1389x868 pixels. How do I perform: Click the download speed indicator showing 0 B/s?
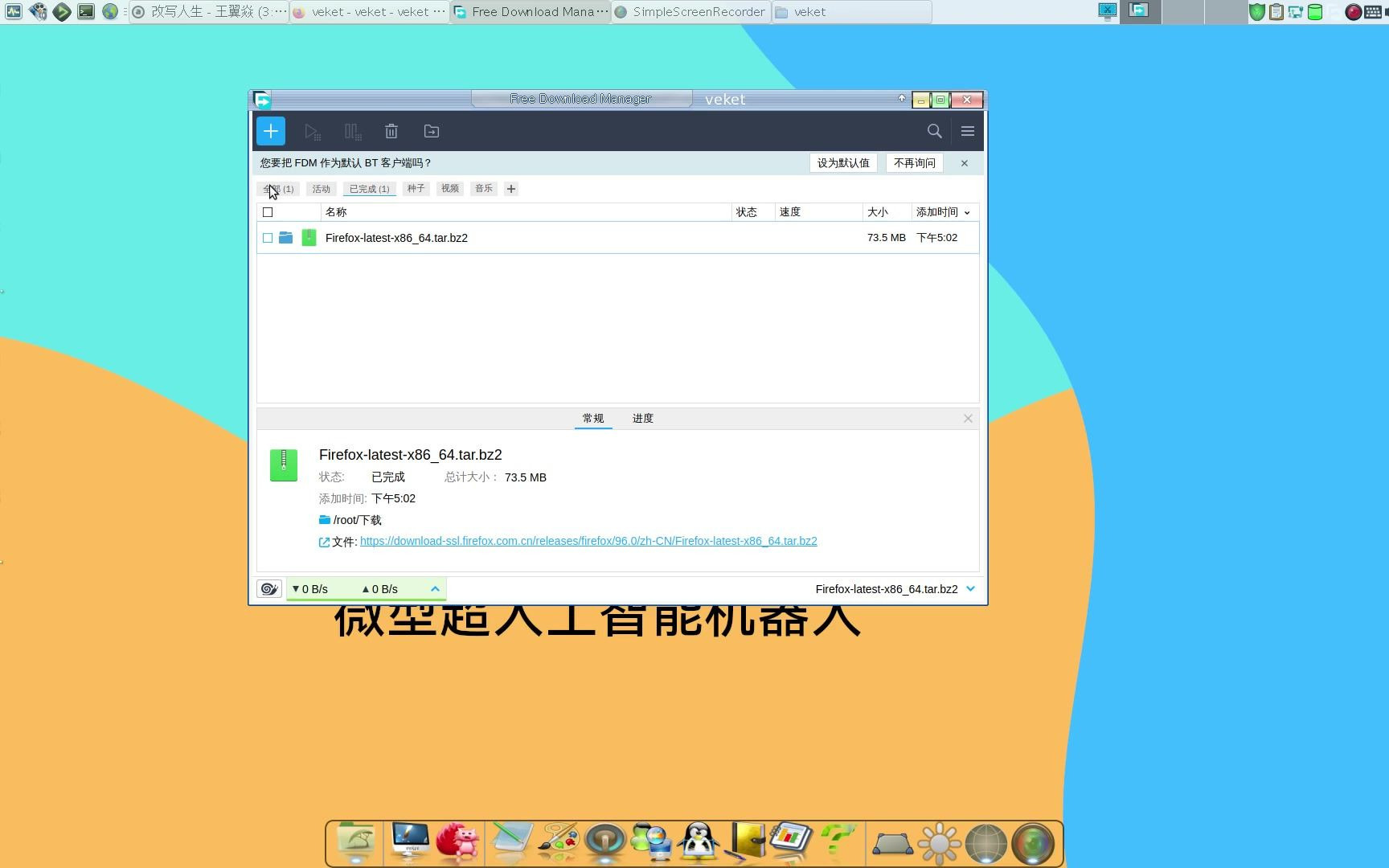pos(311,588)
